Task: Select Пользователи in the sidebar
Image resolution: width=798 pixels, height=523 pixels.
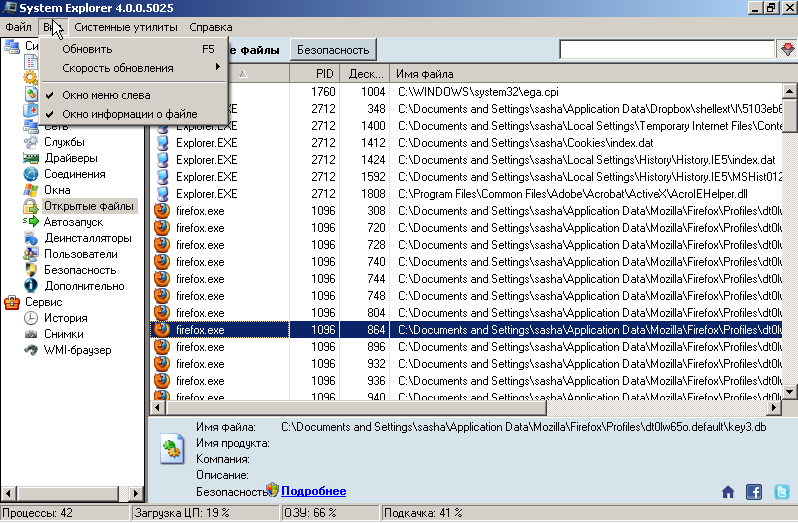Action: click(x=80, y=254)
